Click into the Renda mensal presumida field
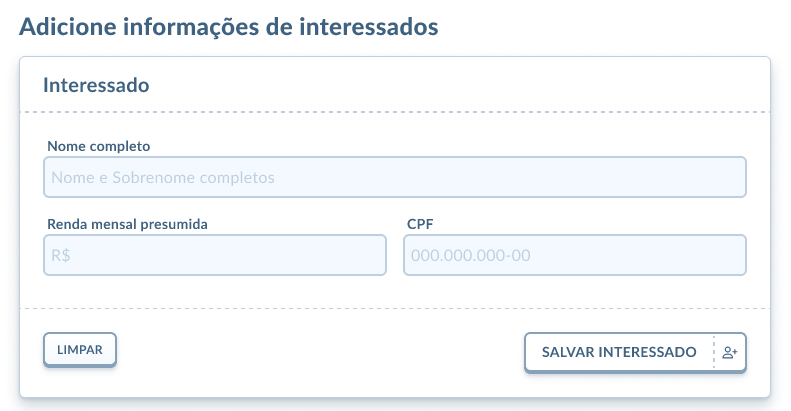Viewport: 791px width, 411px height. pyautogui.click(x=215, y=255)
